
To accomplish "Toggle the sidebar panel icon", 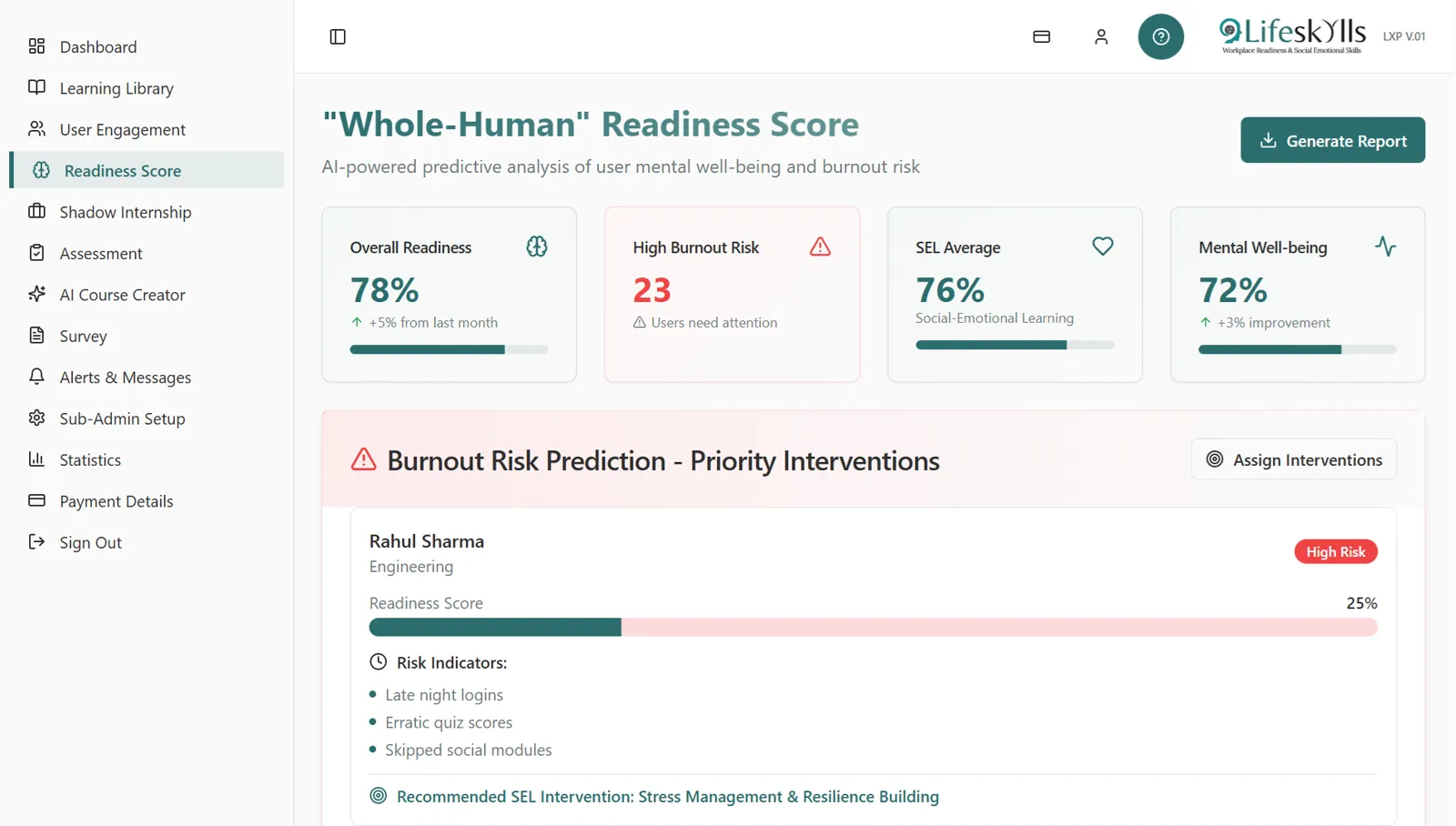I will tap(338, 36).
